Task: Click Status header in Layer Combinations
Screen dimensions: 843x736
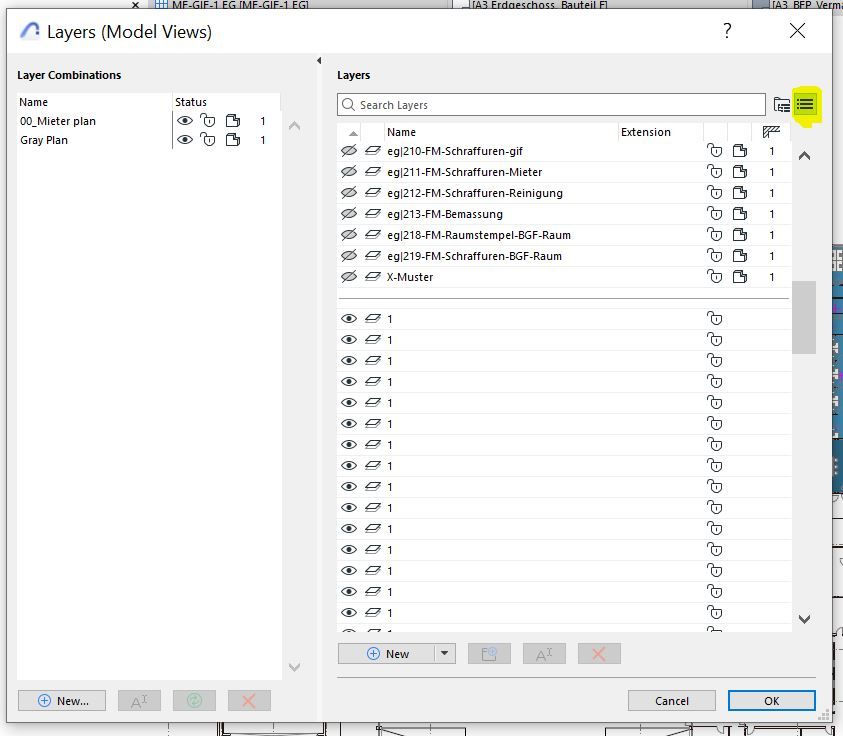Action: coord(191,102)
